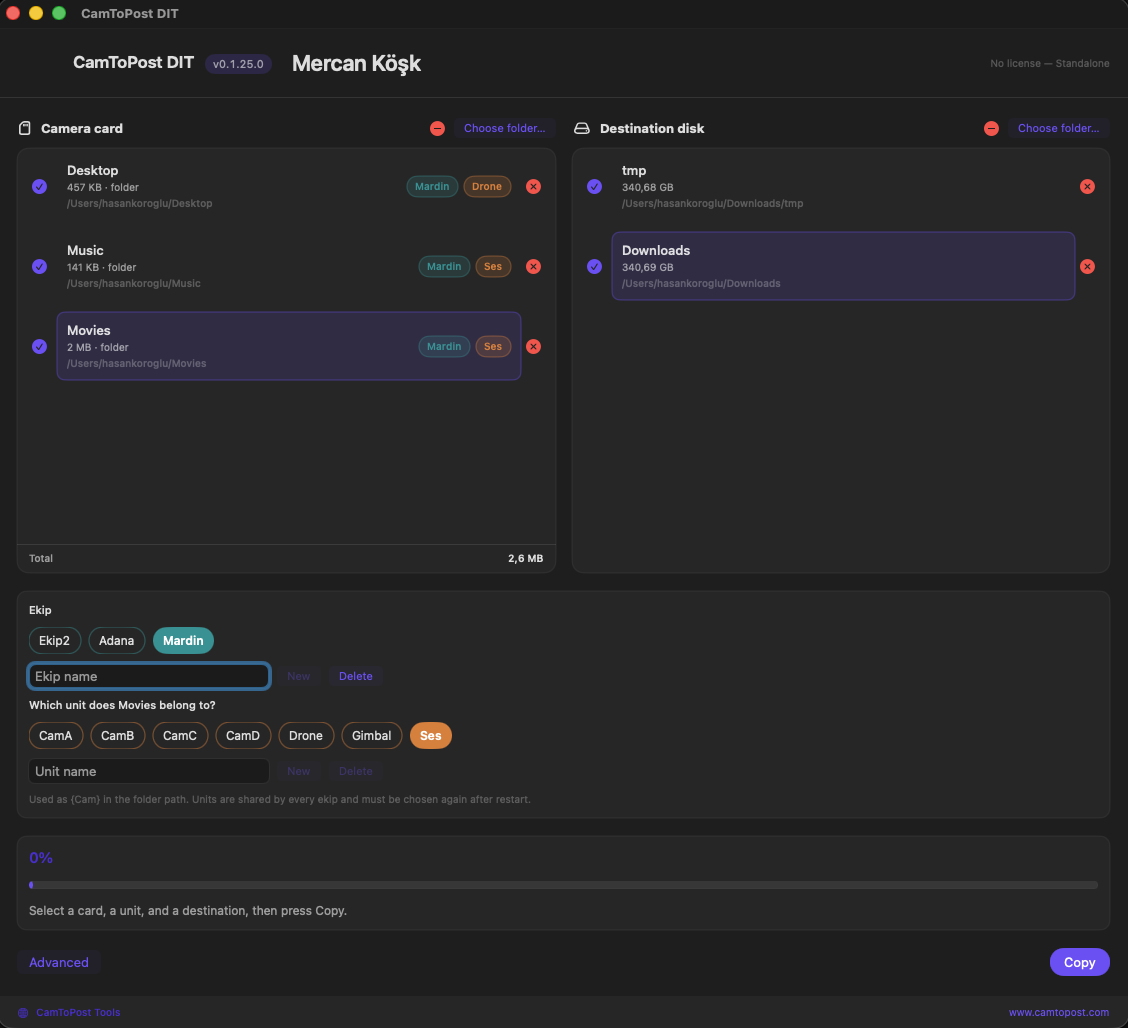Screen dimensions: 1128x1028
Task: Assign Movies to CamC unit
Action: 180,735
